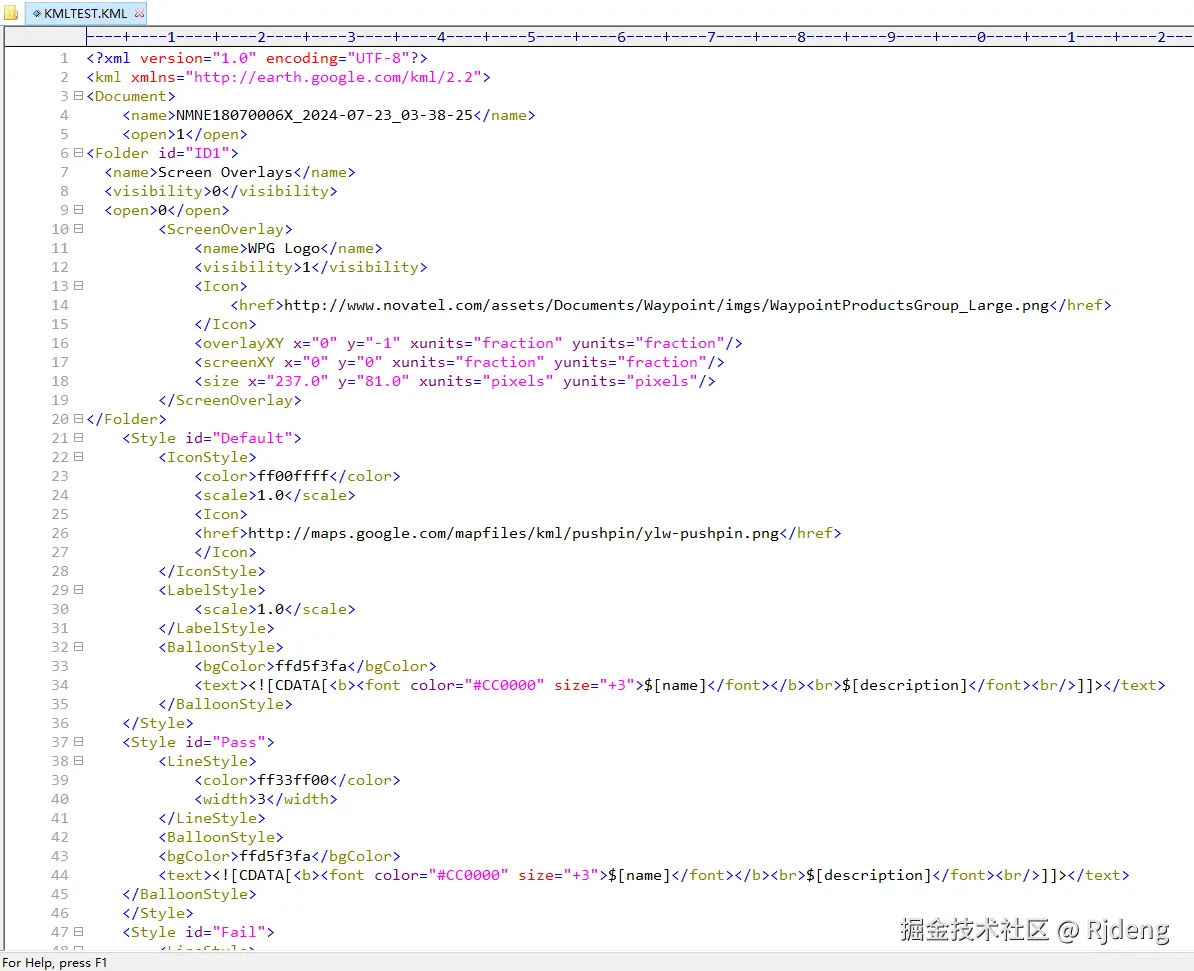Collapse the IconStyle block on line 22
Viewport: 1194px width, 971px height.
(x=78, y=457)
